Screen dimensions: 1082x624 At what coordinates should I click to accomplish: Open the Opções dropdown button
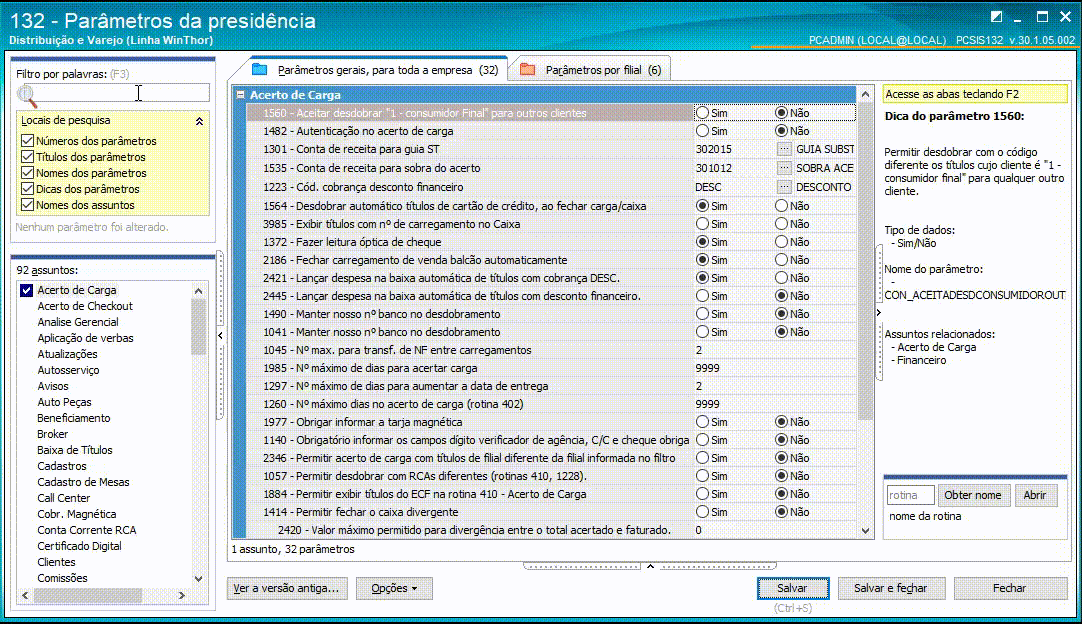[394, 588]
